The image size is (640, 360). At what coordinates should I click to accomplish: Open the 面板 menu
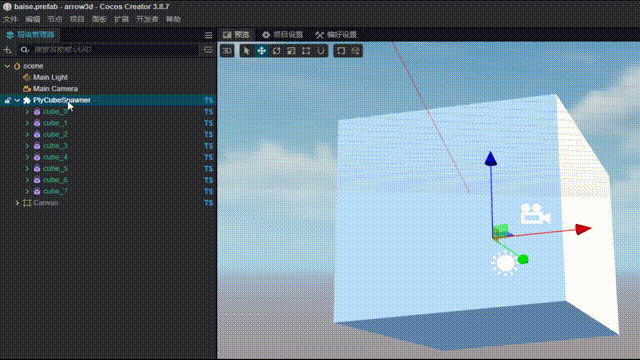point(99,19)
